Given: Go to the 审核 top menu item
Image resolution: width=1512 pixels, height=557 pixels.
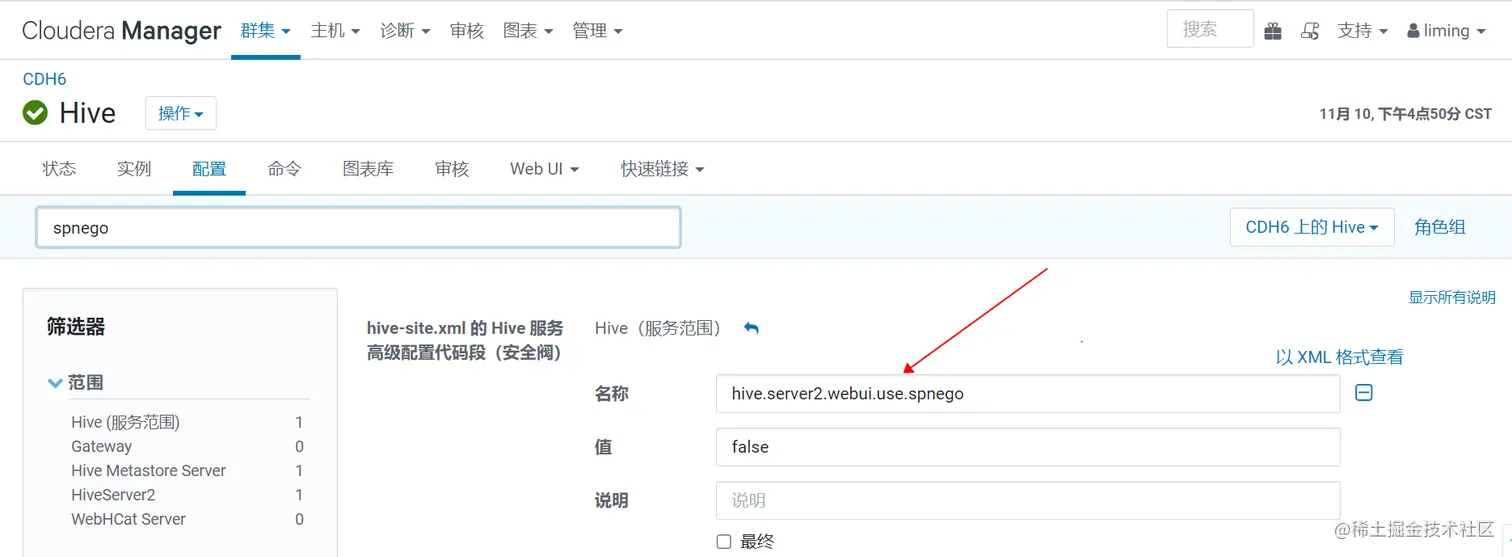Looking at the screenshot, I should coord(467,31).
